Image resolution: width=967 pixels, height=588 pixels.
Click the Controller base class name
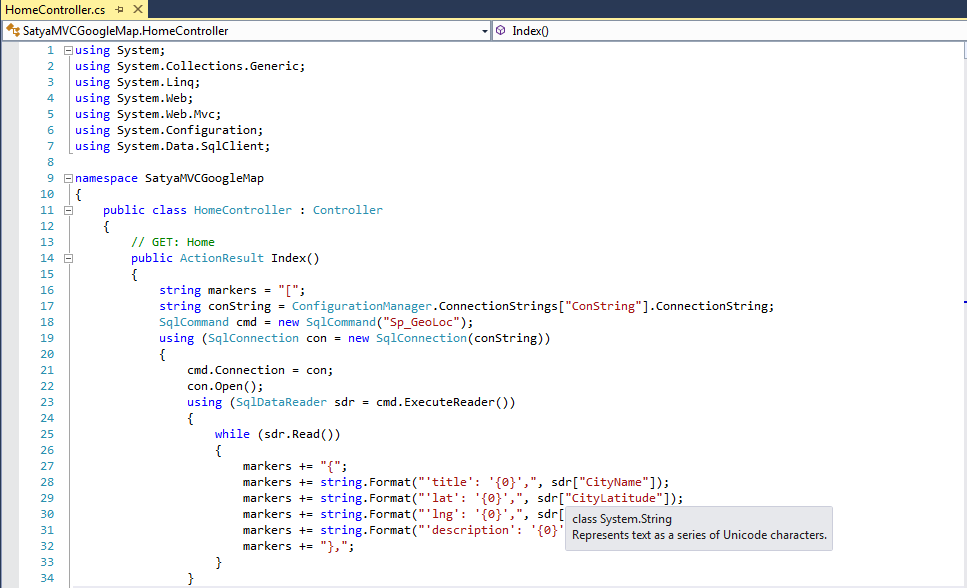tap(347, 210)
